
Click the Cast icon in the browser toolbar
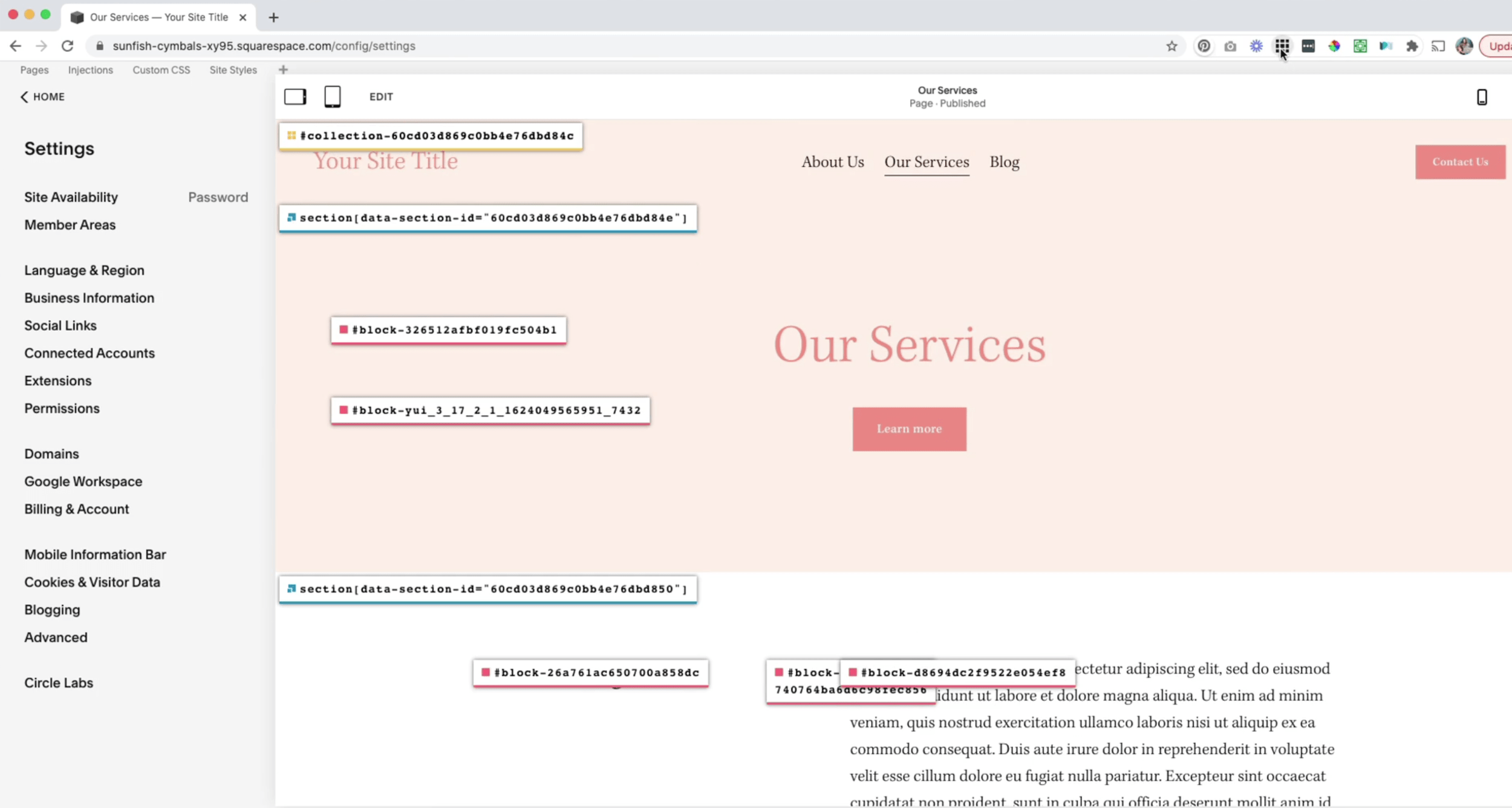[x=1437, y=46]
